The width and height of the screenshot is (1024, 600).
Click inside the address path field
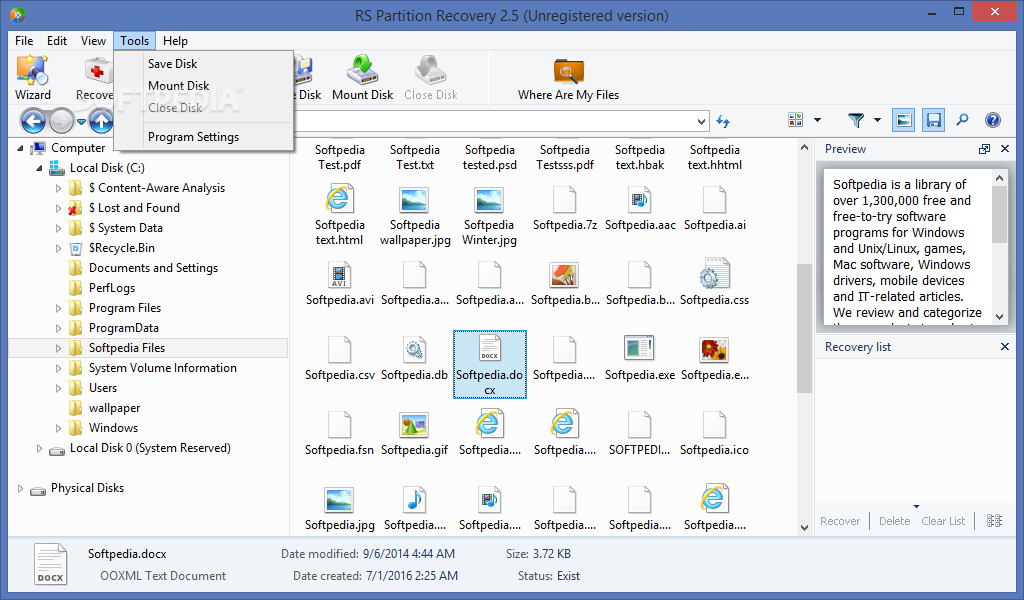493,121
